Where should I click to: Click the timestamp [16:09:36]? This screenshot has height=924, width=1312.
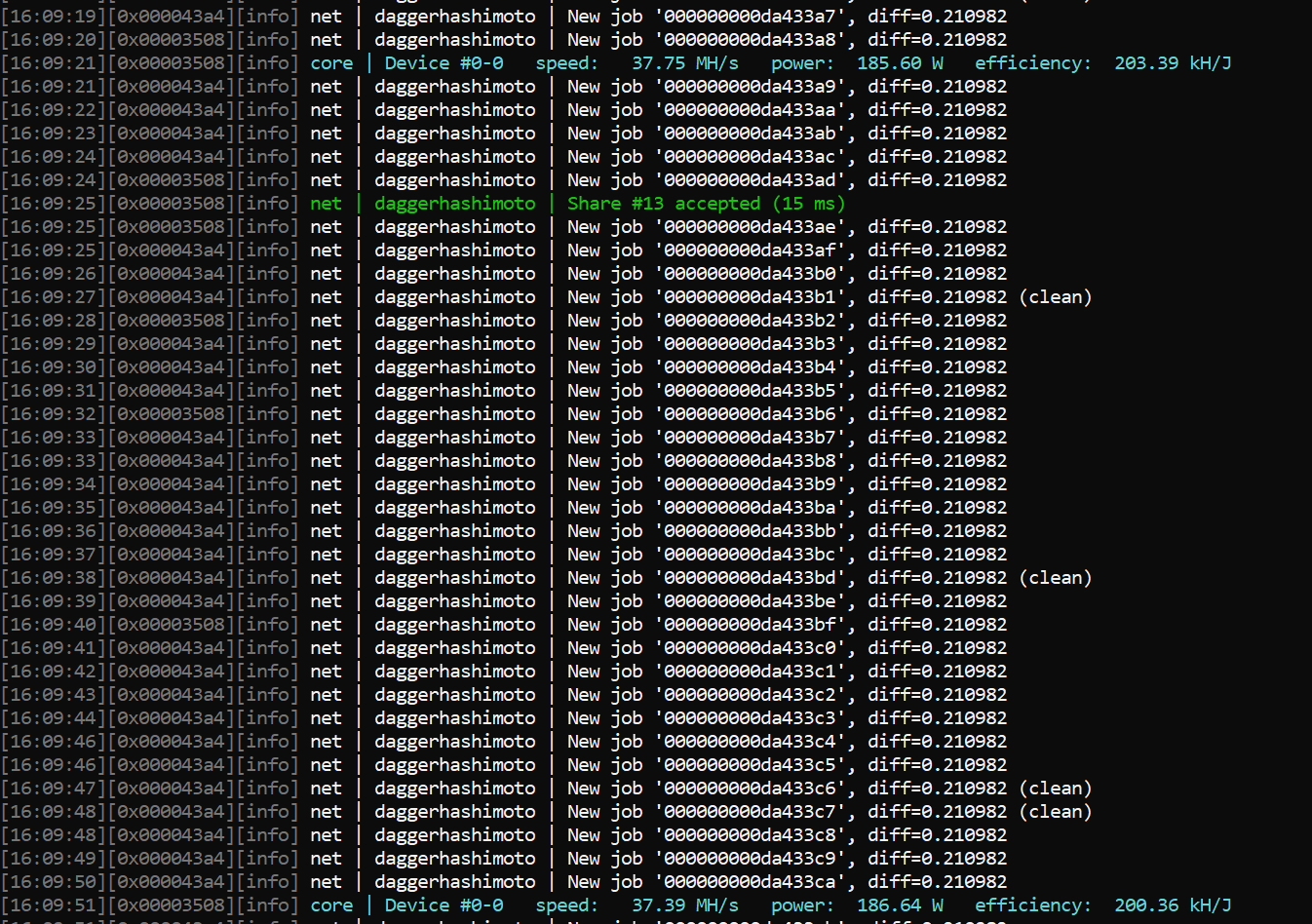(54, 531)
